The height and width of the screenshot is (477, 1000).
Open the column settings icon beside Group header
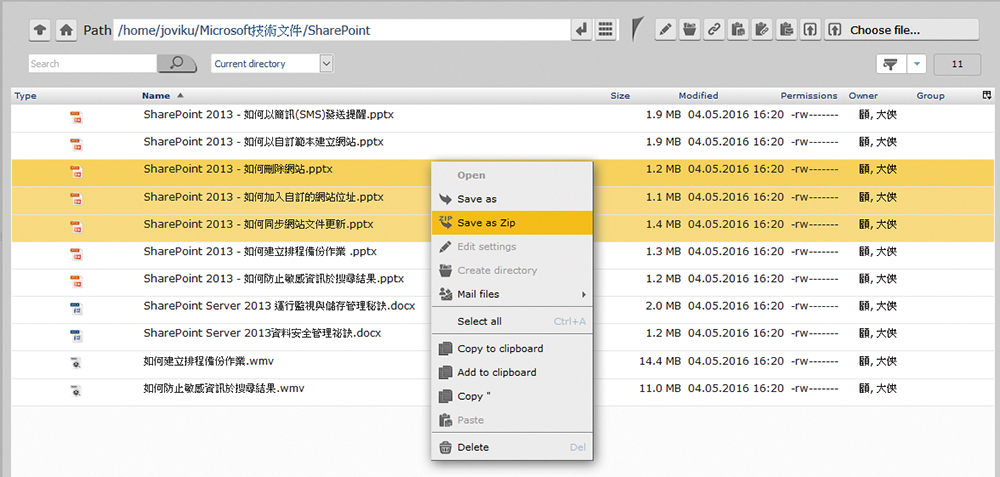pyautogui.click(x=987, y=96)
